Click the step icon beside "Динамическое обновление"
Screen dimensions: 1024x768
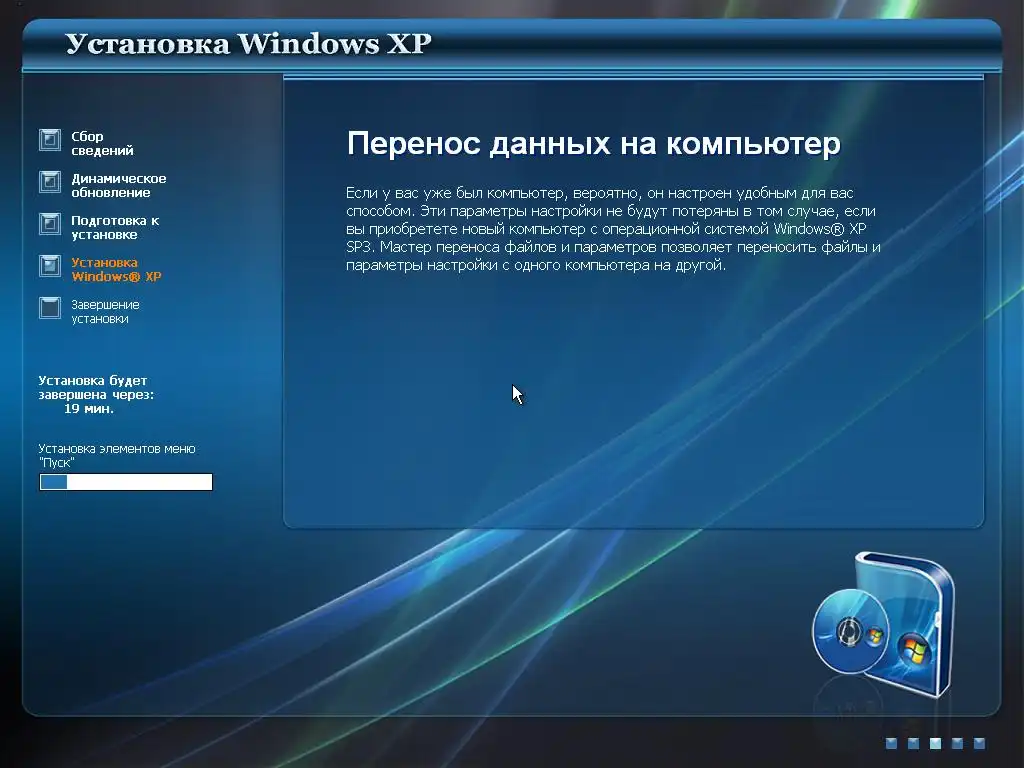[x=50, y=182]
